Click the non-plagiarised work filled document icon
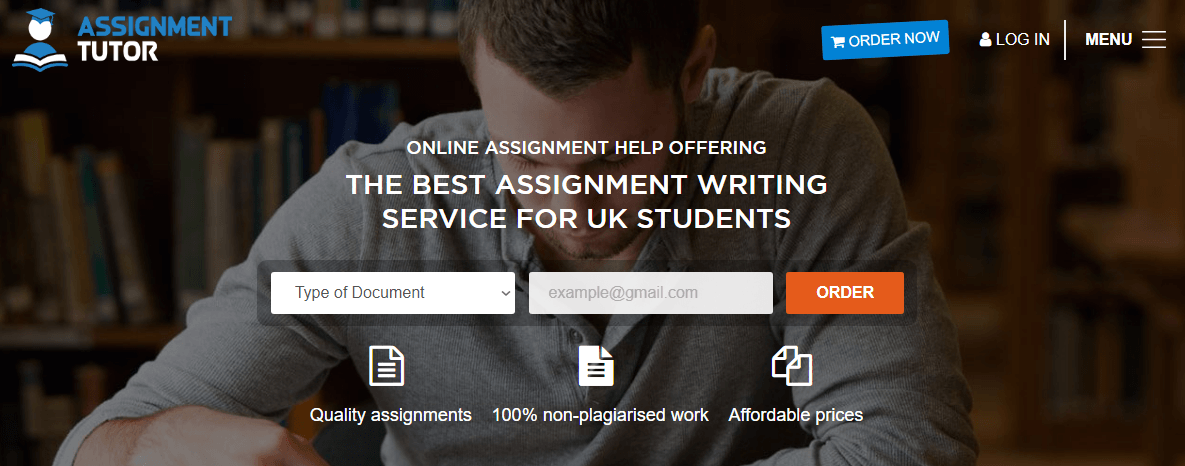This screenshot has width=1185, height=466. (x=596, y=366)
